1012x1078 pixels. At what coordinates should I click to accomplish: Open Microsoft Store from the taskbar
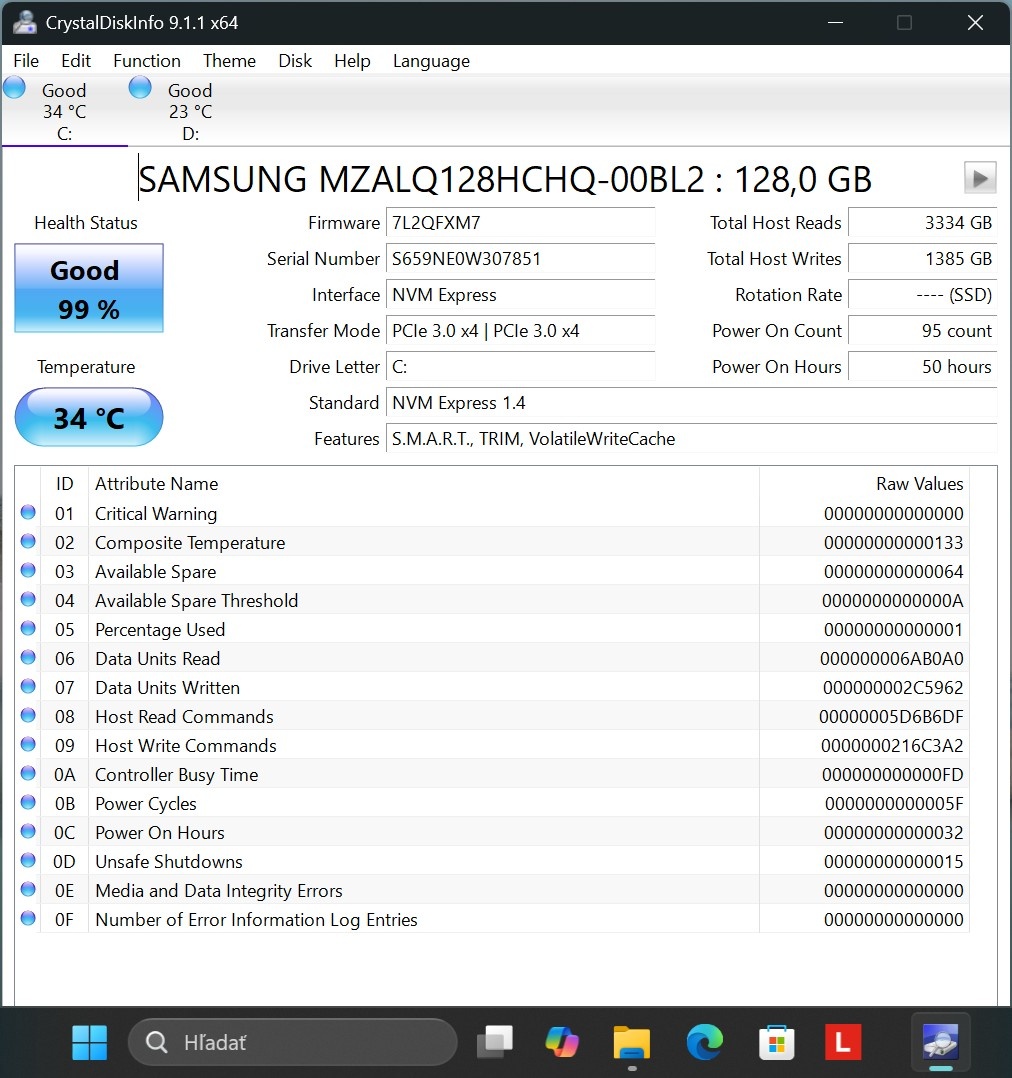(x=774, y=1043)
